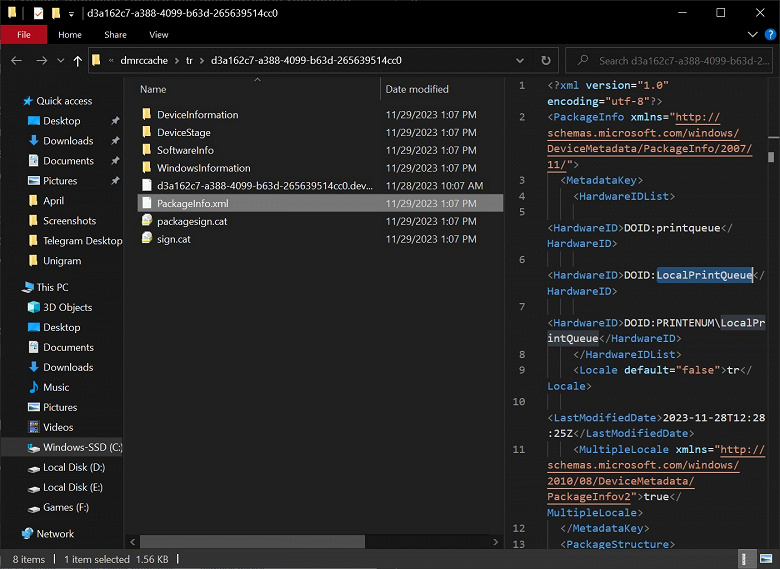Go up one folder level
The width and height of the screenshot is (780, 569).
click(x=78, y=60)
